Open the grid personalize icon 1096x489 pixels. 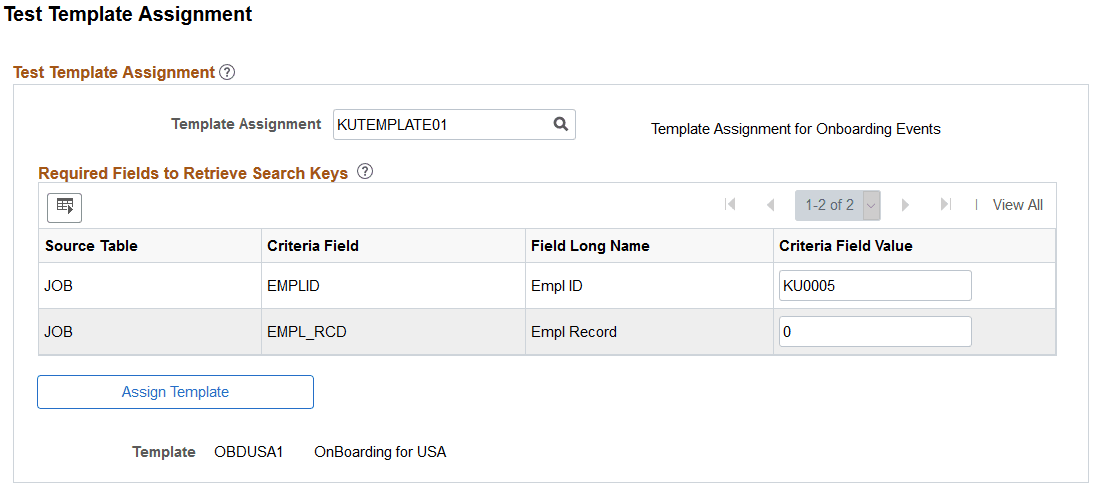pyautogui.click(x=65, y=206)
